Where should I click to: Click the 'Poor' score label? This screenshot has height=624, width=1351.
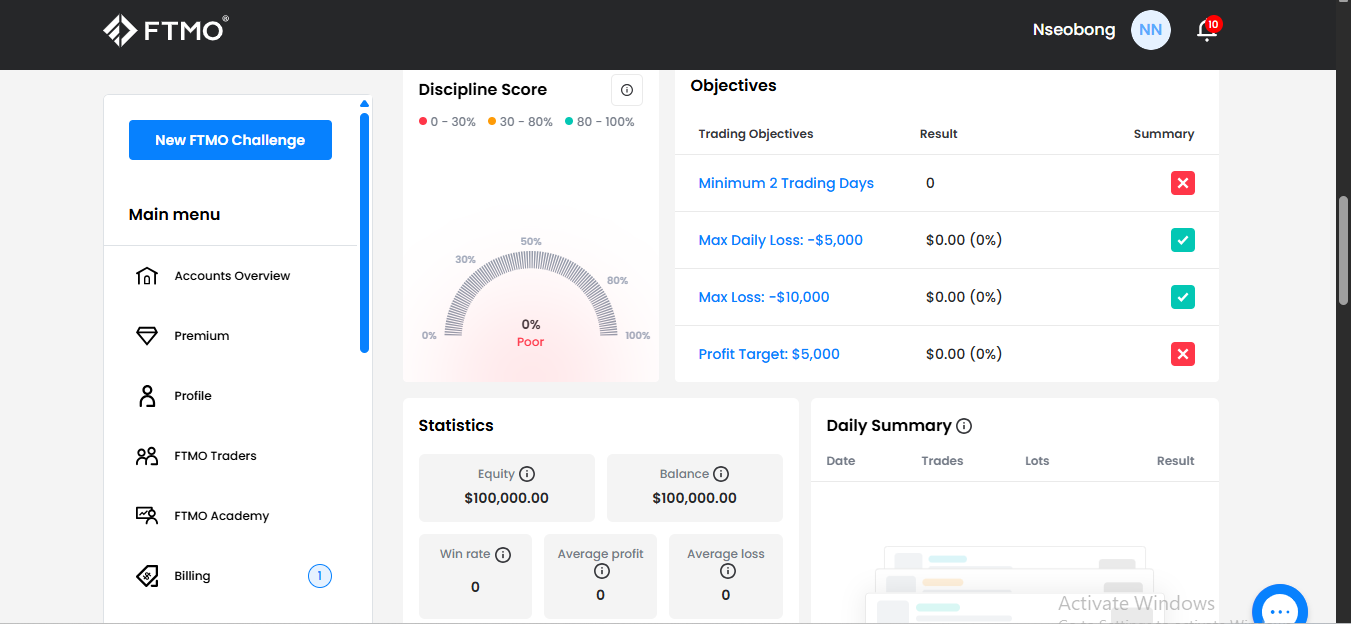point(531,342)
